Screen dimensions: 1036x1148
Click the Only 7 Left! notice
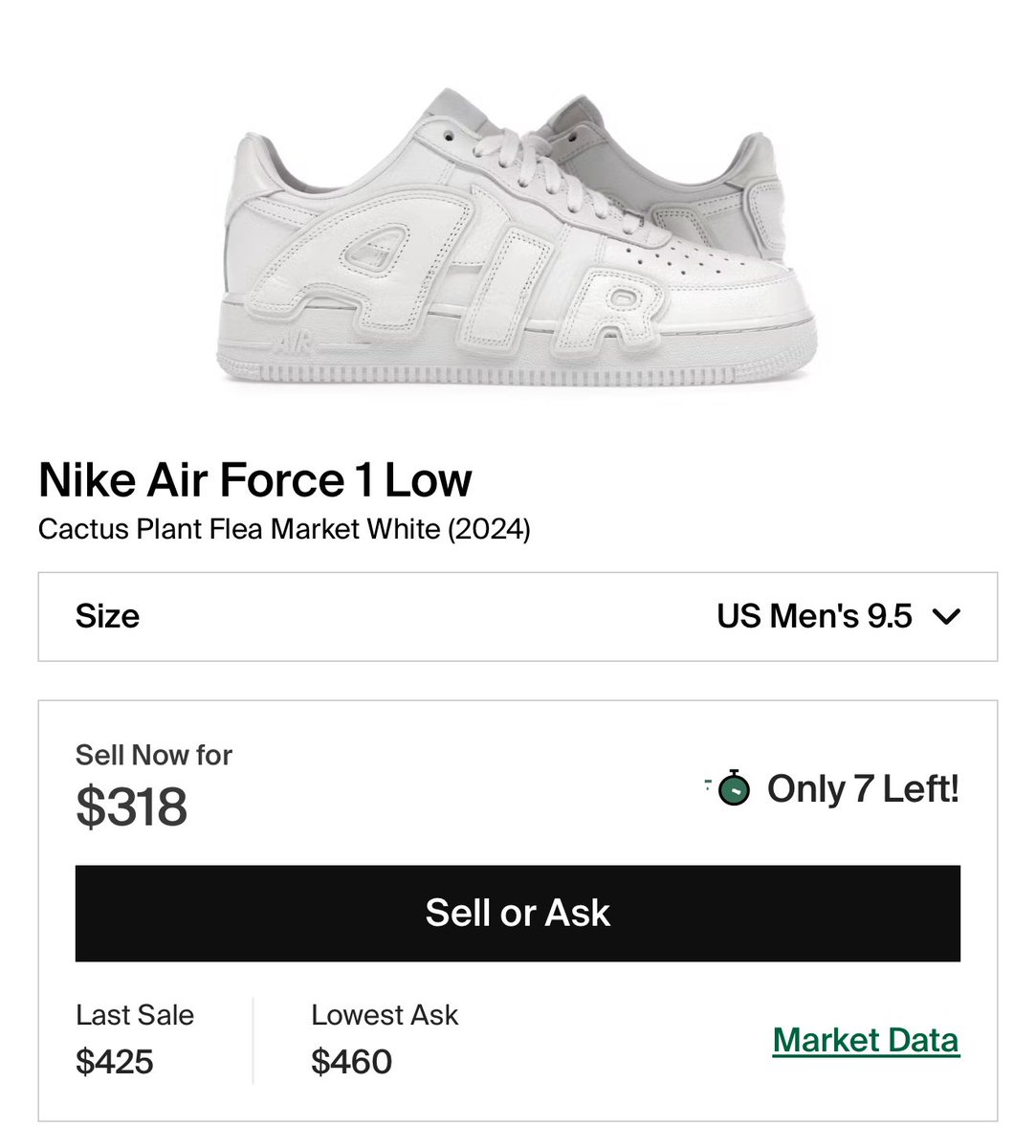click(862, 789)
